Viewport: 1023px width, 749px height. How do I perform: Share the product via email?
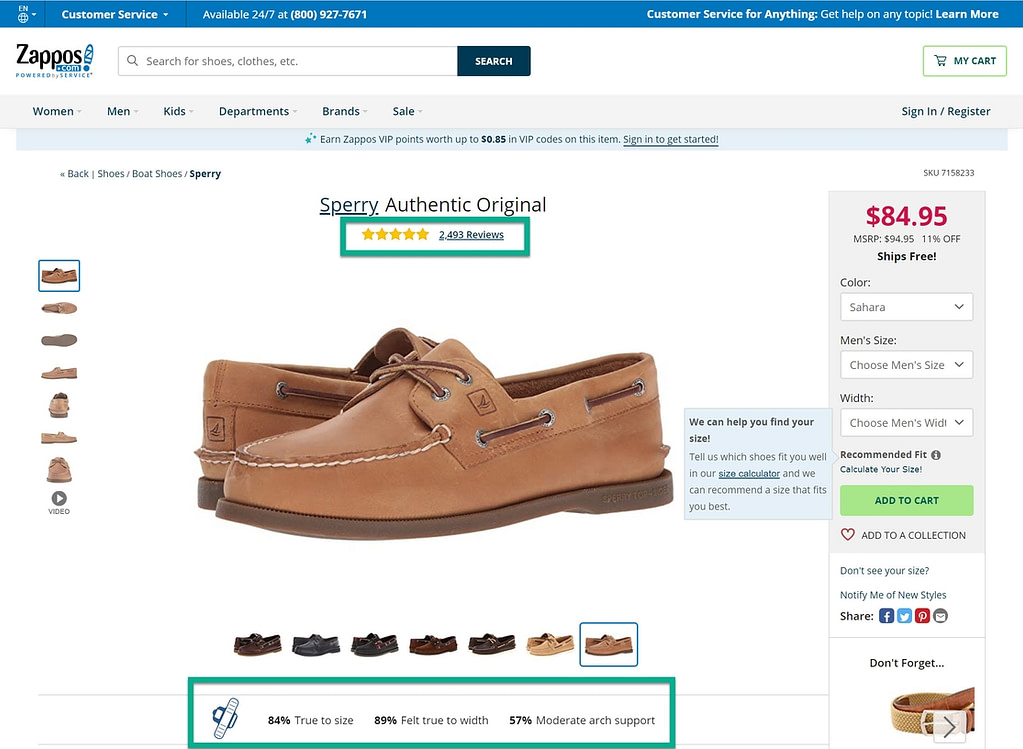pyautogui.click(x=940, y=615)
